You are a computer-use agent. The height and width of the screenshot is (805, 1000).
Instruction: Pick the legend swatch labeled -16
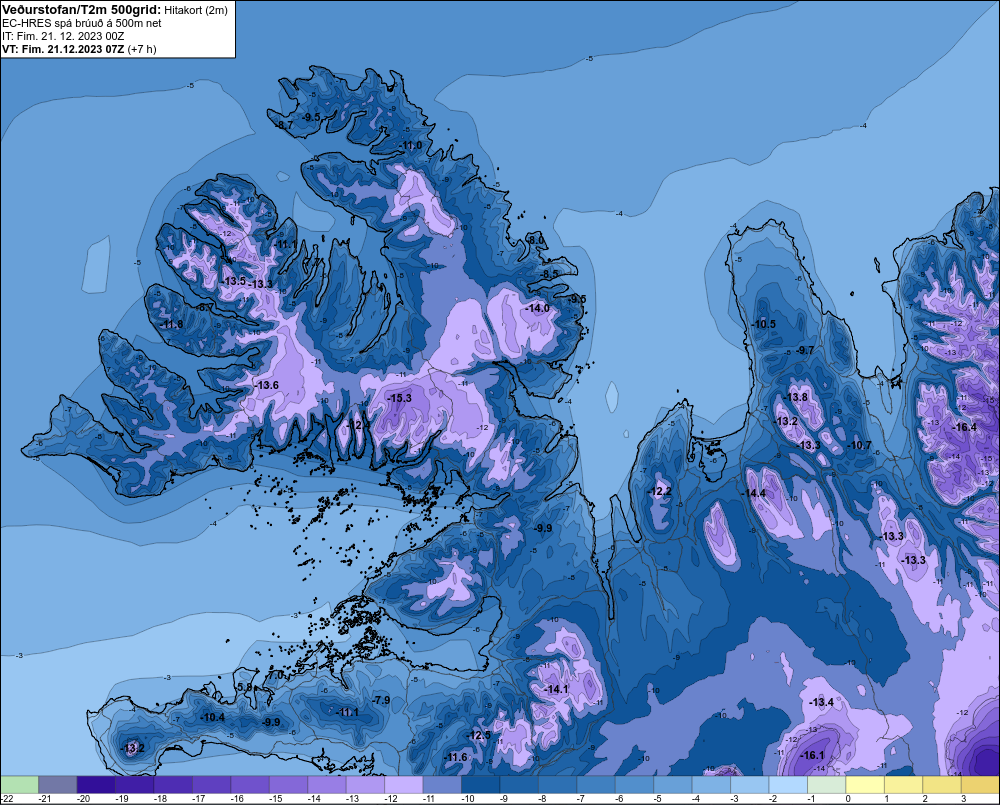[250, 784]
